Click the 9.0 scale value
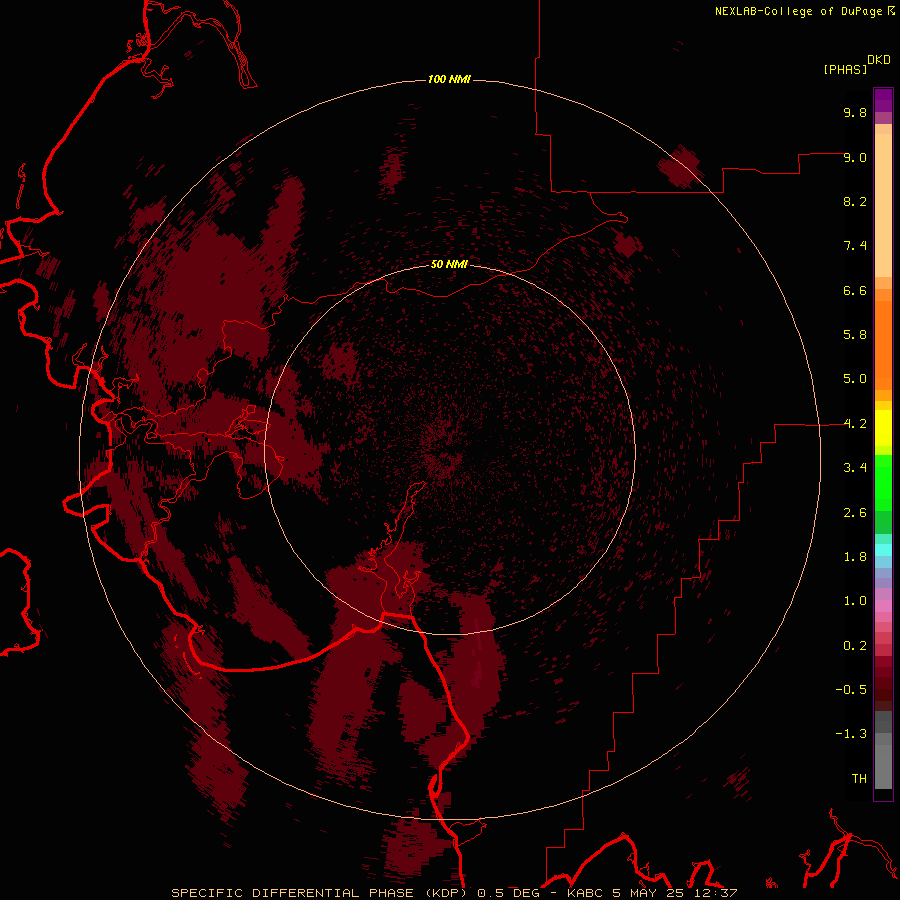900x900 pixels. [x=855, y=157]
